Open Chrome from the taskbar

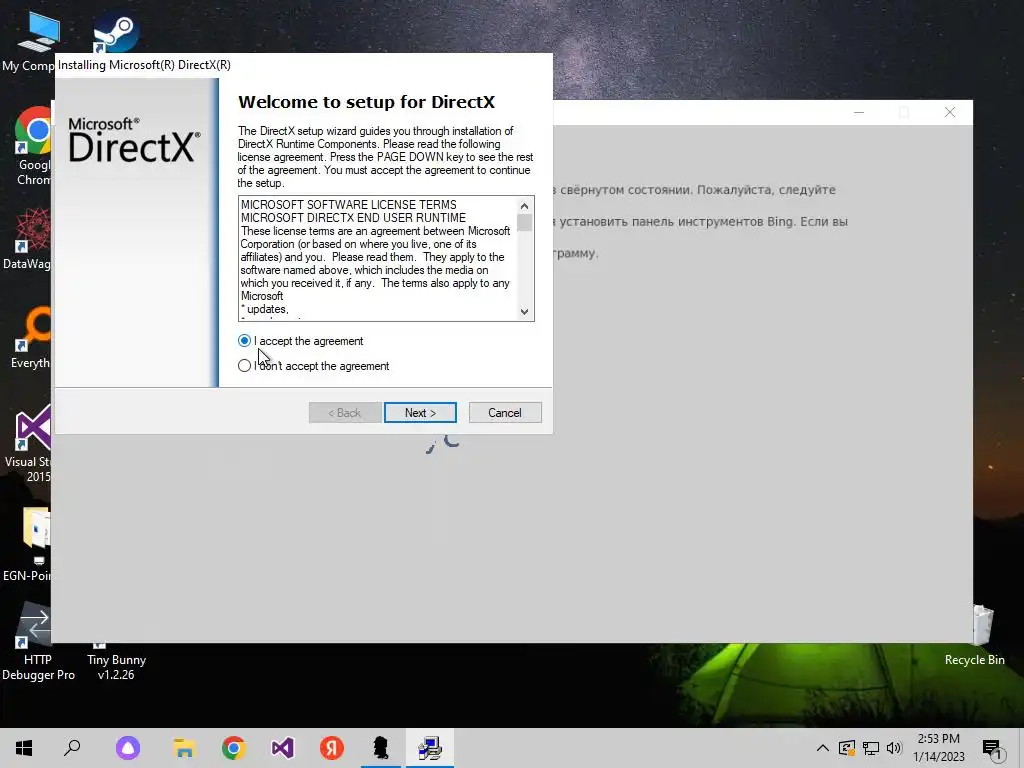click(x=233, y=748)
